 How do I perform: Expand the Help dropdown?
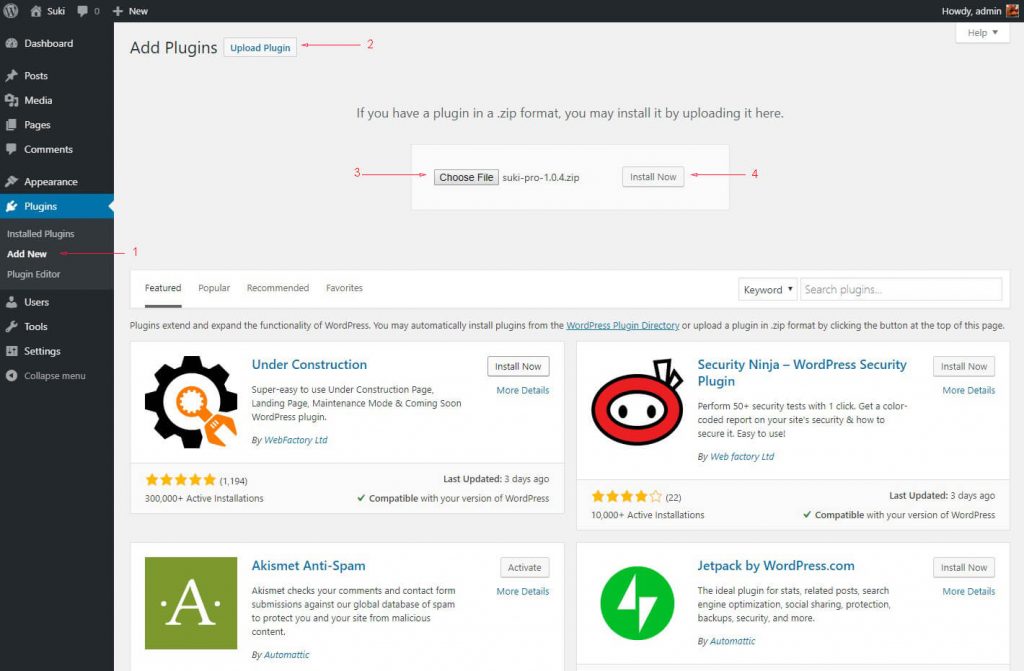[982, 33]
